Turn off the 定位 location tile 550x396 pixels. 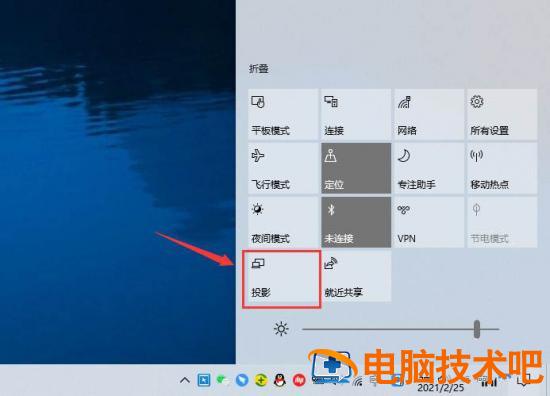(x=356, y=168)
